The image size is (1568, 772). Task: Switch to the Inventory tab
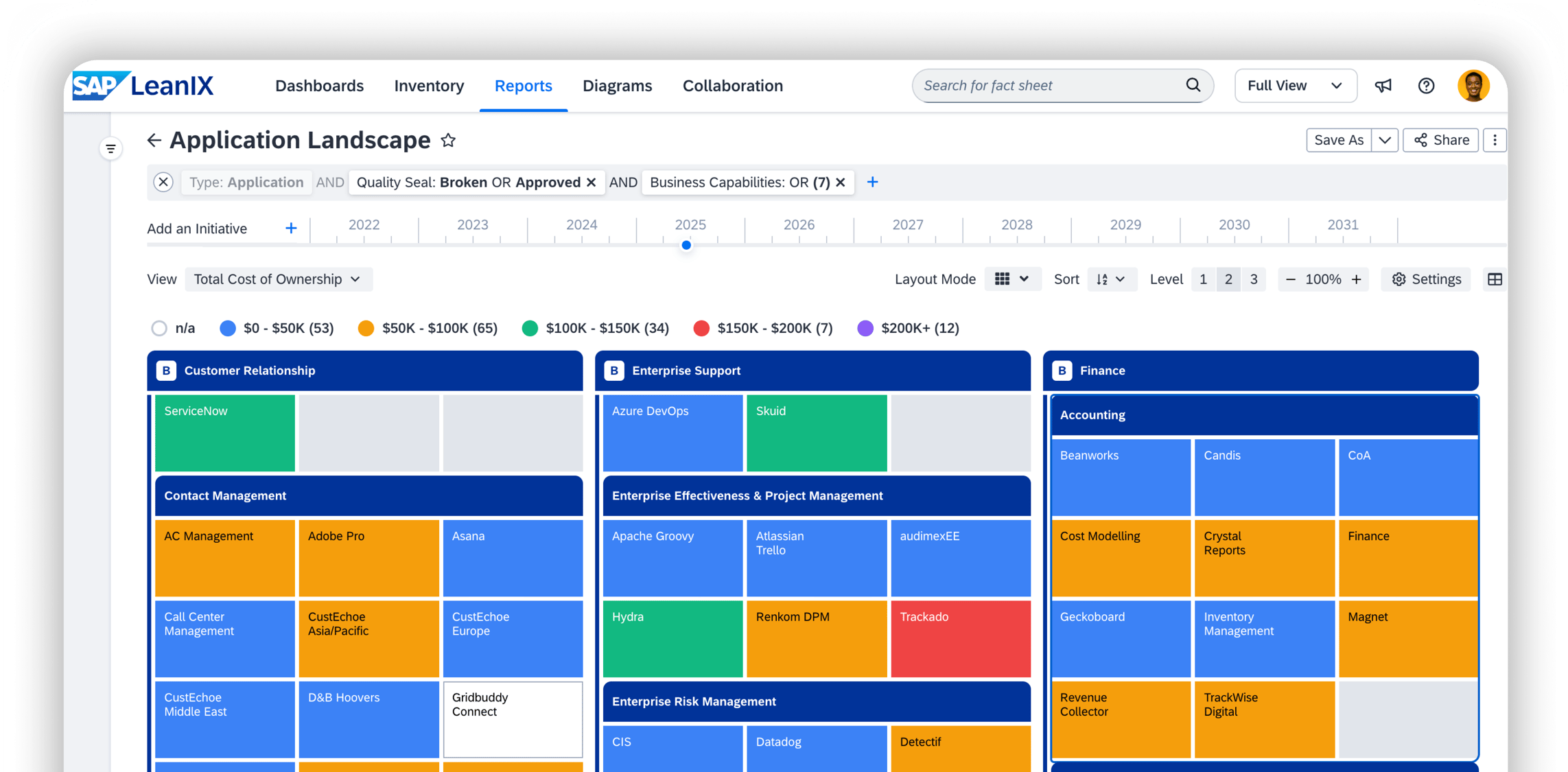[x=429, y=86]
